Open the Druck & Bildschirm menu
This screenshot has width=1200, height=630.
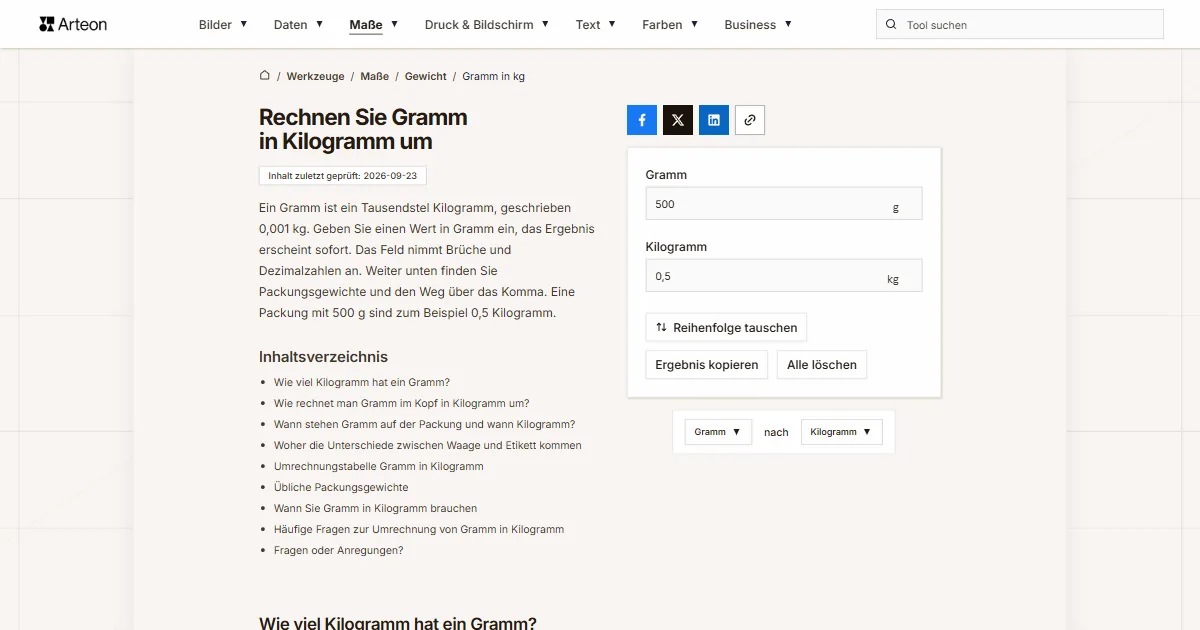click(487, 25)
